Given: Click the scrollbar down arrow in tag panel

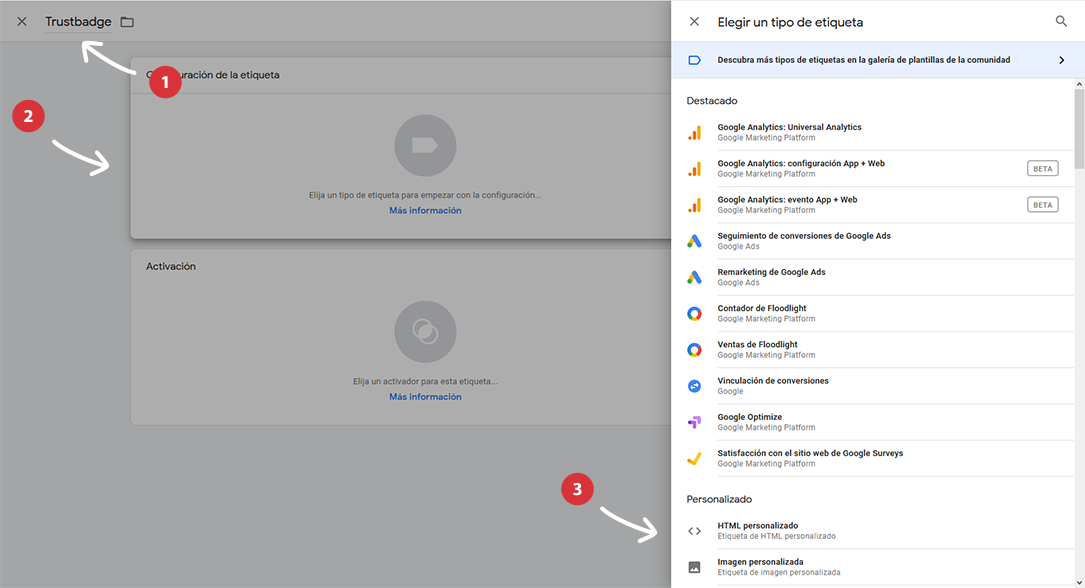Looking at the screenshot, I should [1079, 583].
